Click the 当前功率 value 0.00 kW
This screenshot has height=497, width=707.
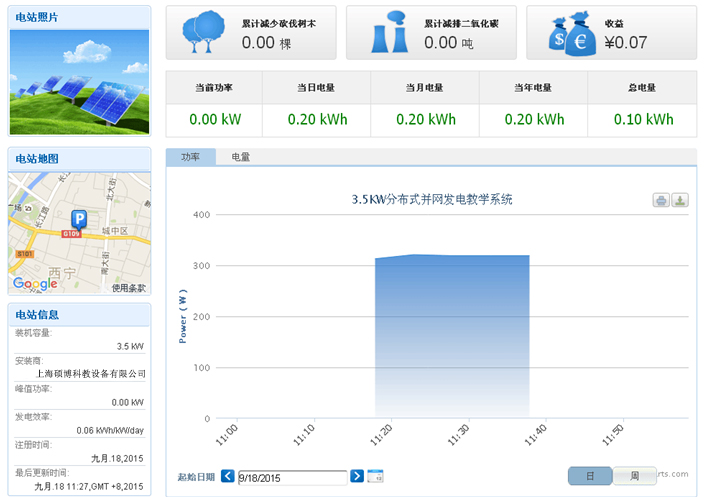(x=215, y=119)
